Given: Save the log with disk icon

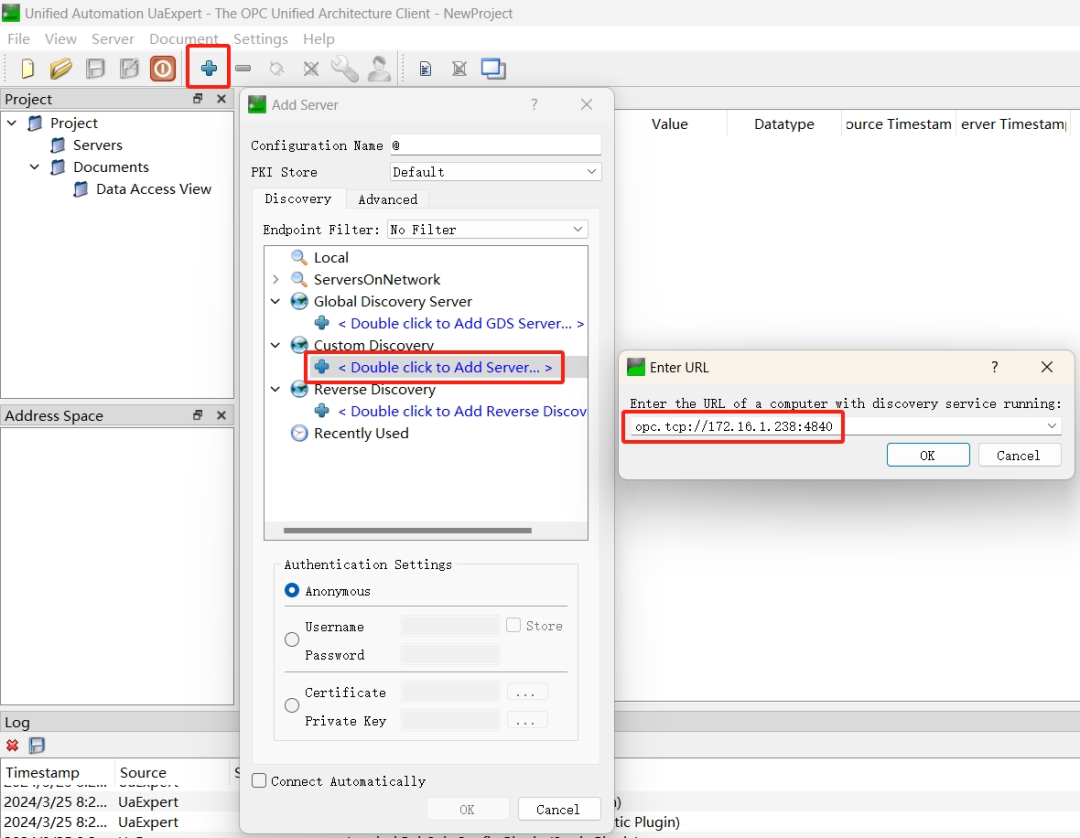Looking at the screenshot, I should coord(37,745).
